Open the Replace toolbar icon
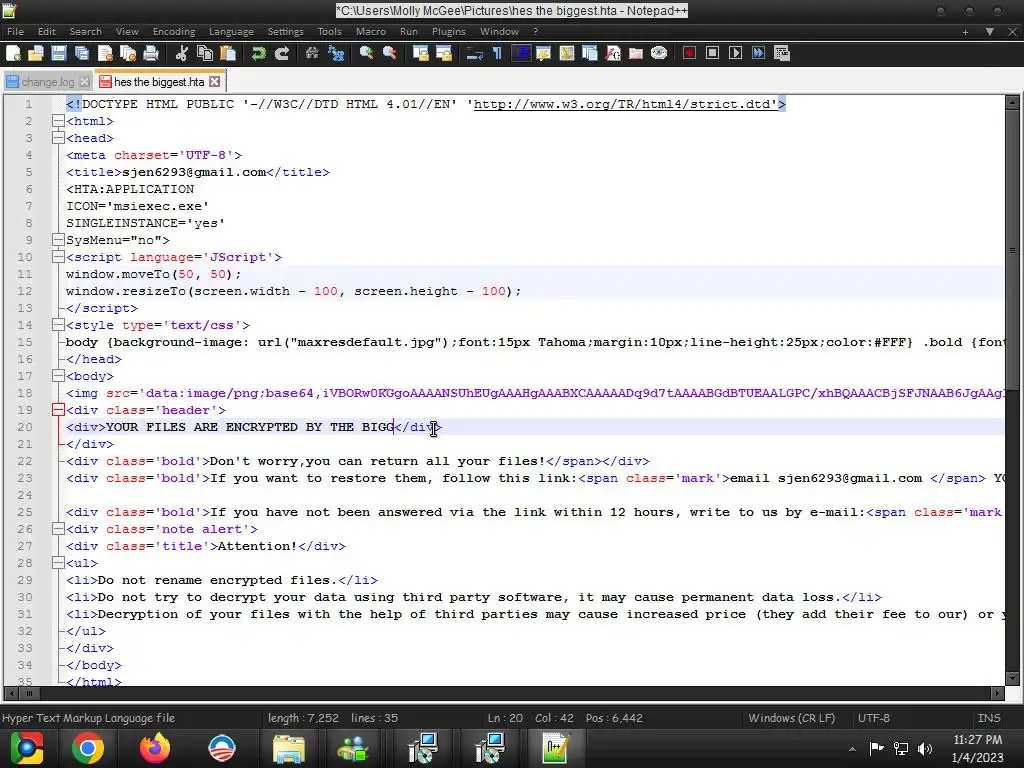The width and height of the screenshot is (1024, 768). [336, 54]
